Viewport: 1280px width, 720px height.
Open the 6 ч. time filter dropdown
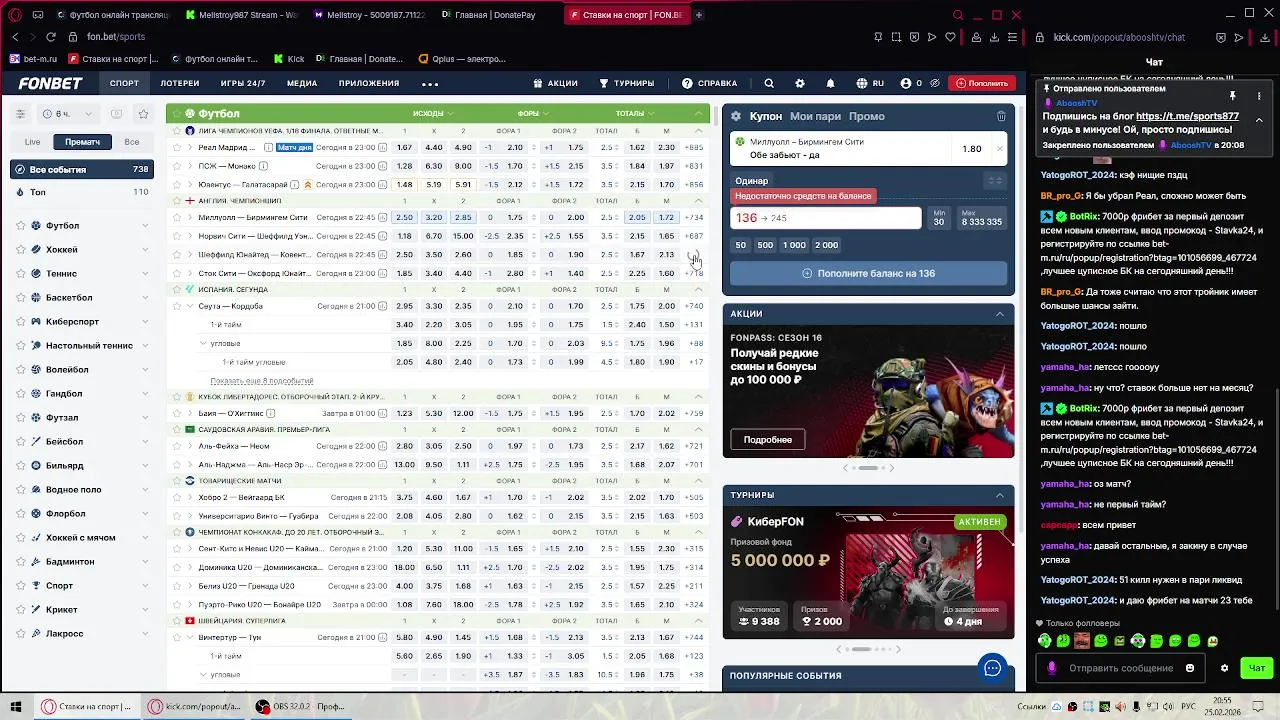68,114
